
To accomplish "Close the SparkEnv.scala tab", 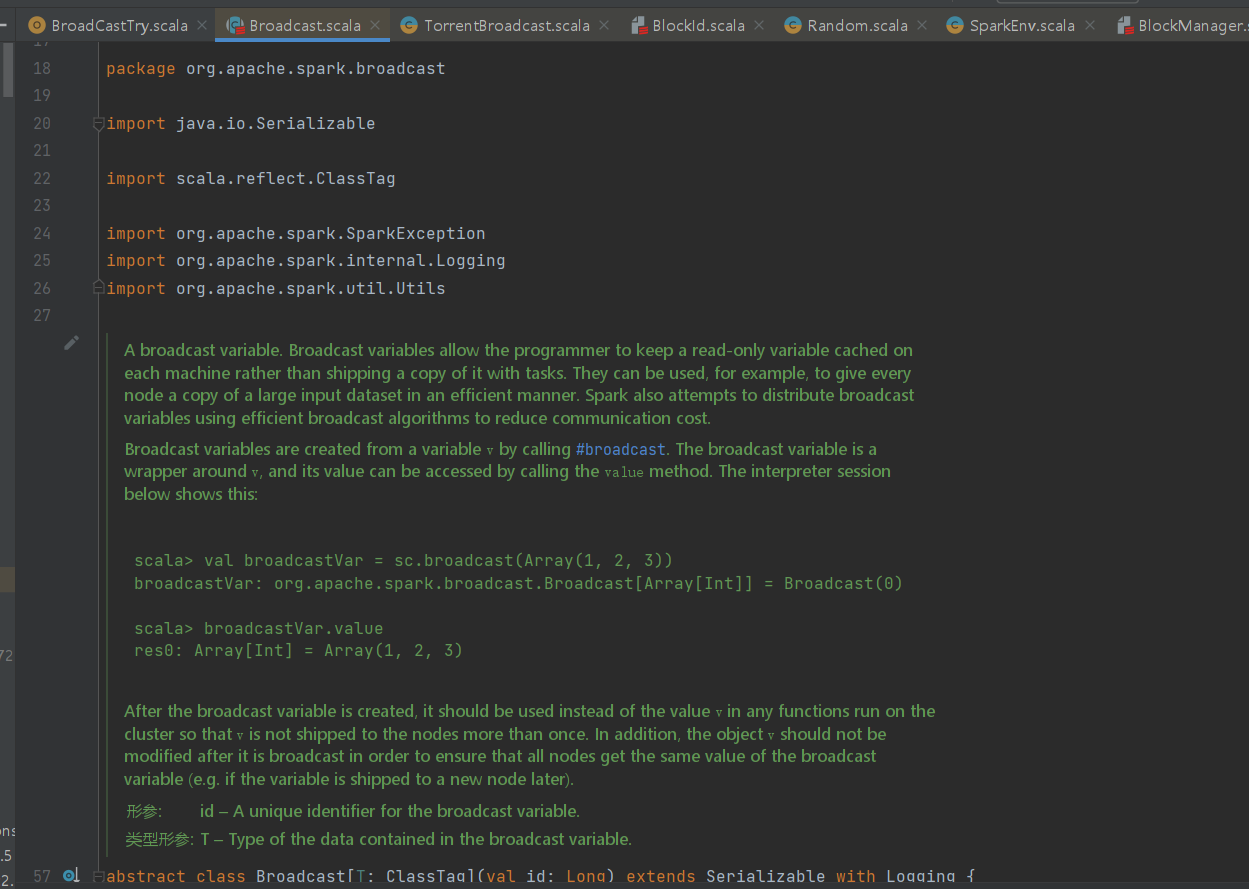I will (1090, 26).
